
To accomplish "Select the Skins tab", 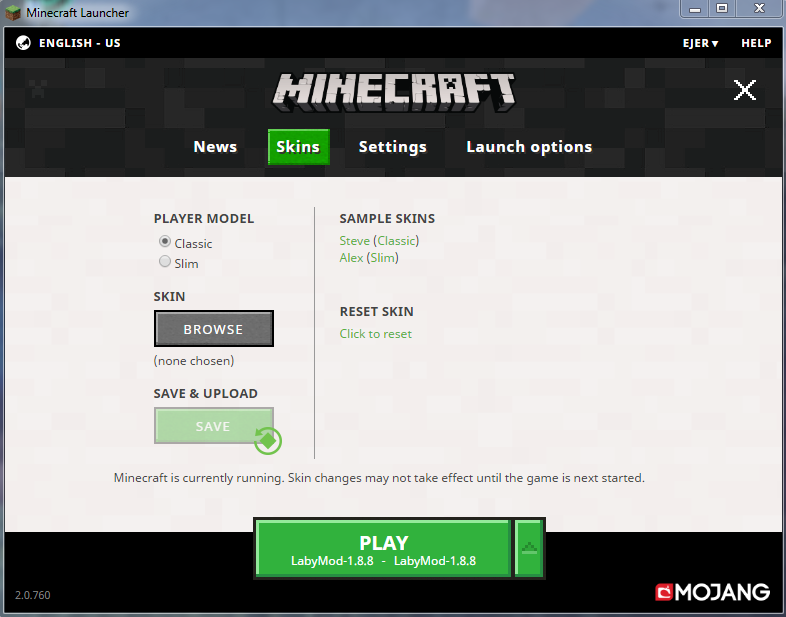I will tap(298, 147).
